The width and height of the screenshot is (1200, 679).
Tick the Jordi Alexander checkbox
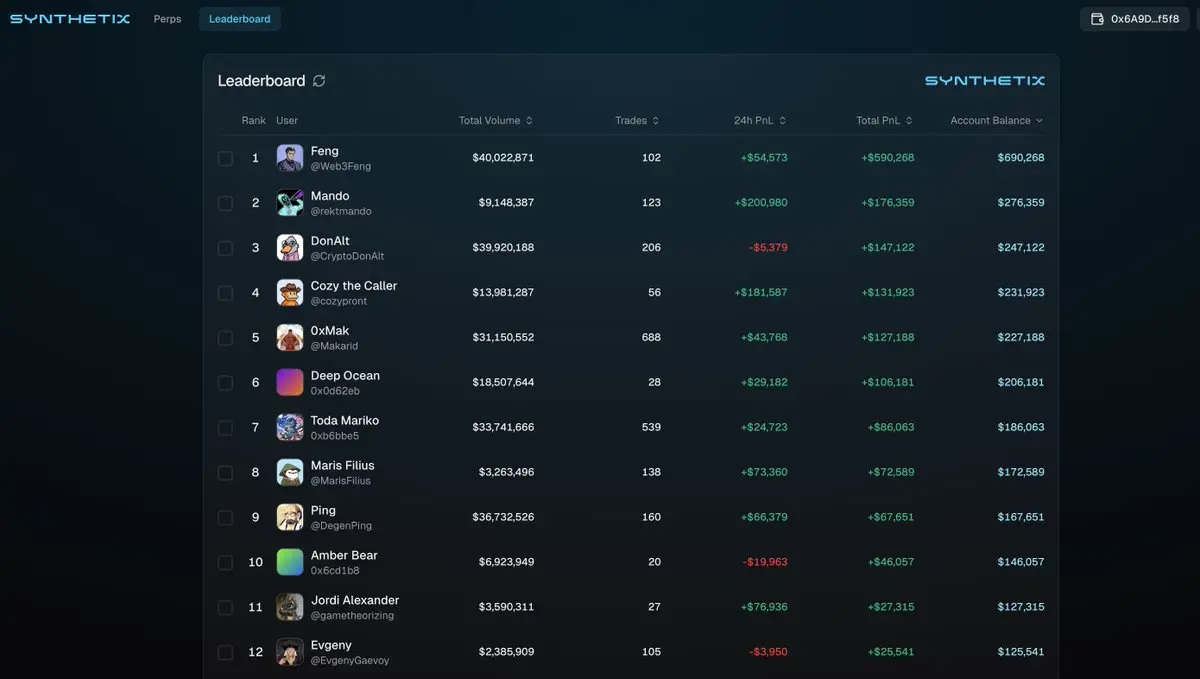click(226, 608)
